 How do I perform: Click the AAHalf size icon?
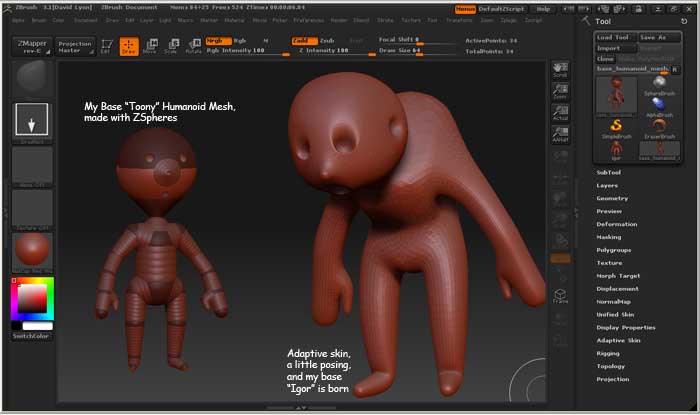click(560, 134)
